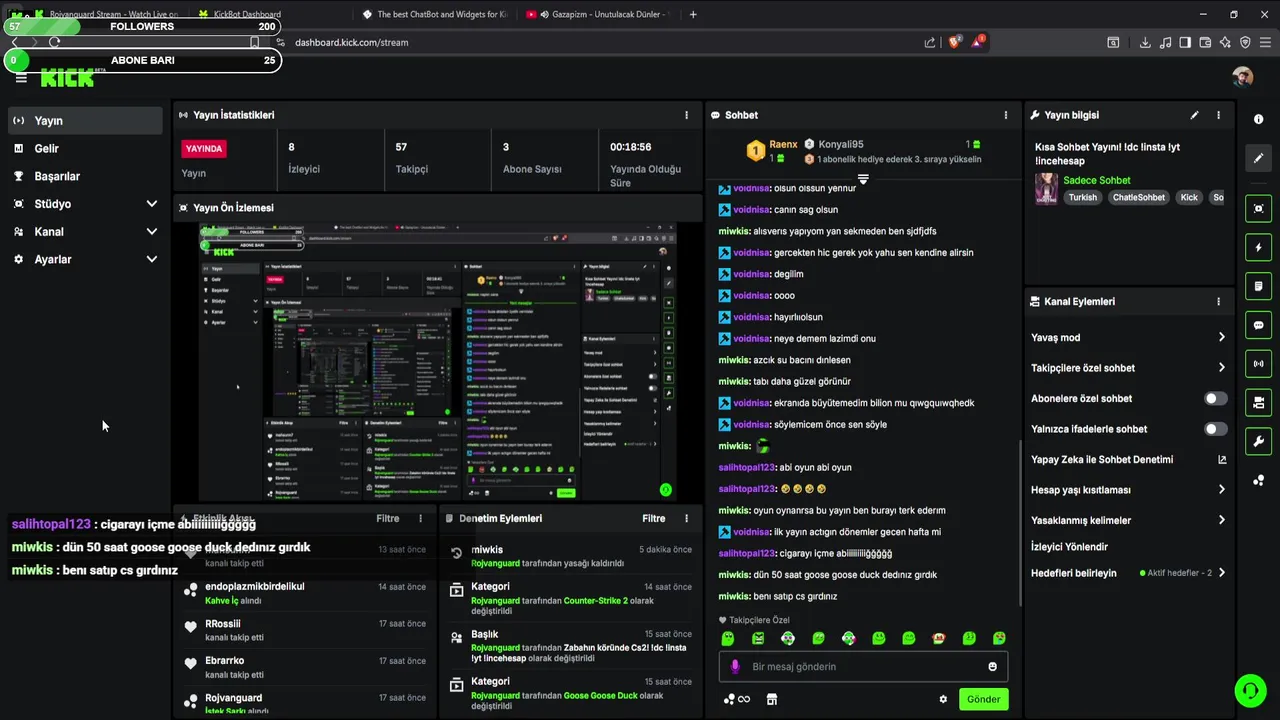Click the info icon in the right sidebar

pos(1258,119)
